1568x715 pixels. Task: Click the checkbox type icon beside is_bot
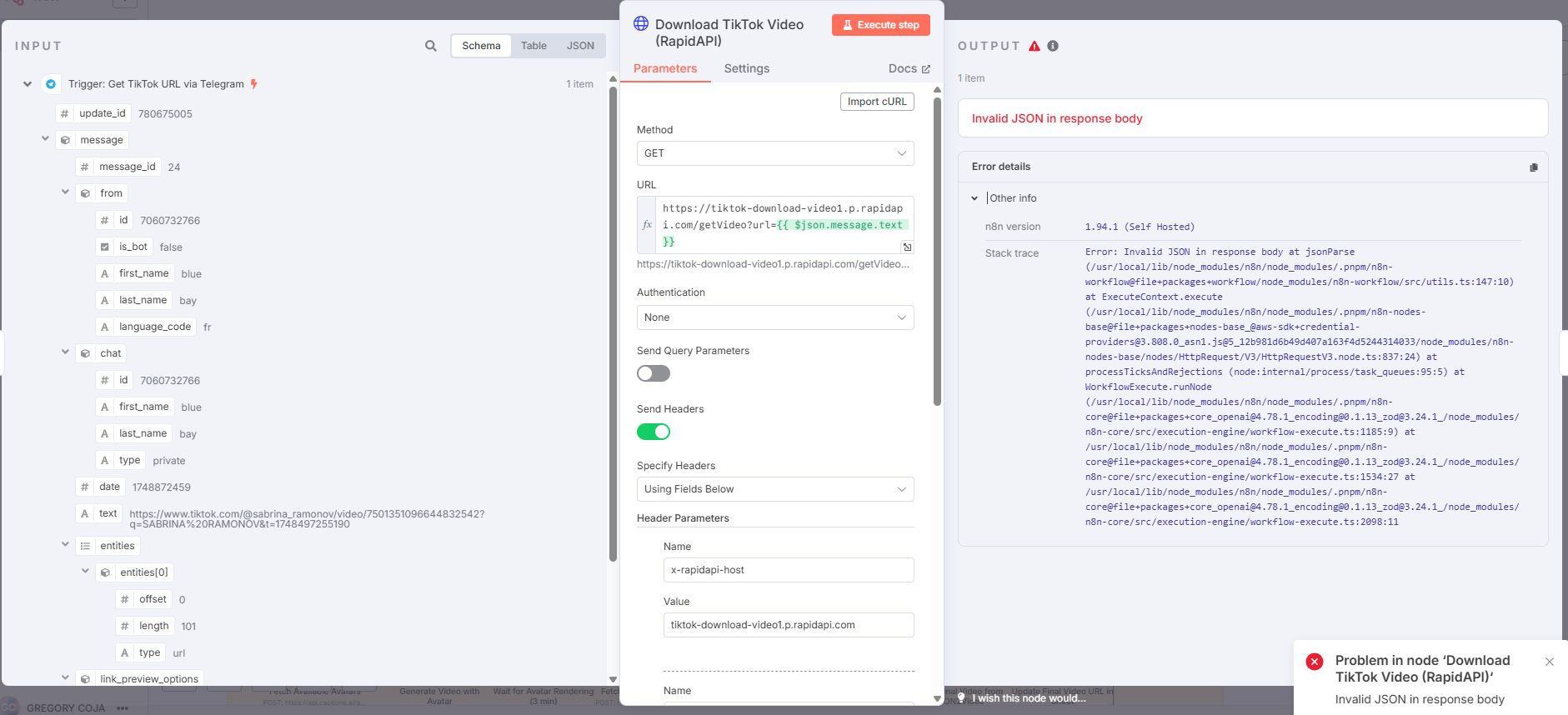104,247
